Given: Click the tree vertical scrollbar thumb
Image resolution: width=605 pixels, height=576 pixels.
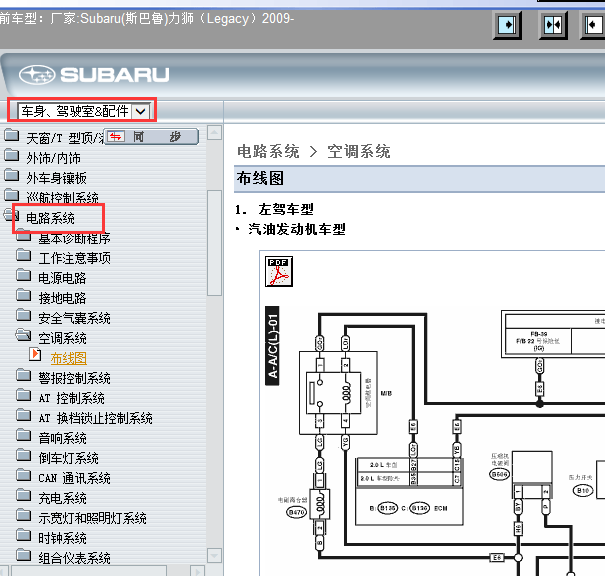Looking at the screenshot, I should pos(214,243).
